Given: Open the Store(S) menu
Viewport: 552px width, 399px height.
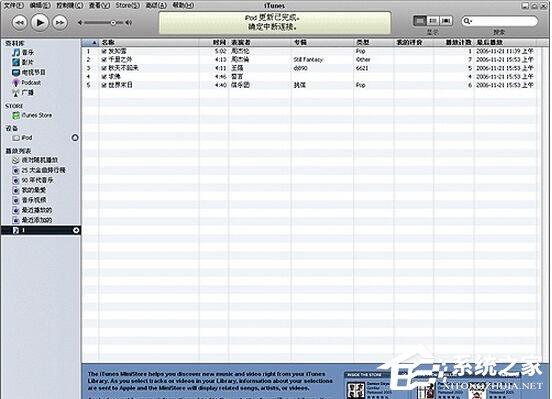Looking at the screenshot, I should pyautogui.click(x=127, y=5).
